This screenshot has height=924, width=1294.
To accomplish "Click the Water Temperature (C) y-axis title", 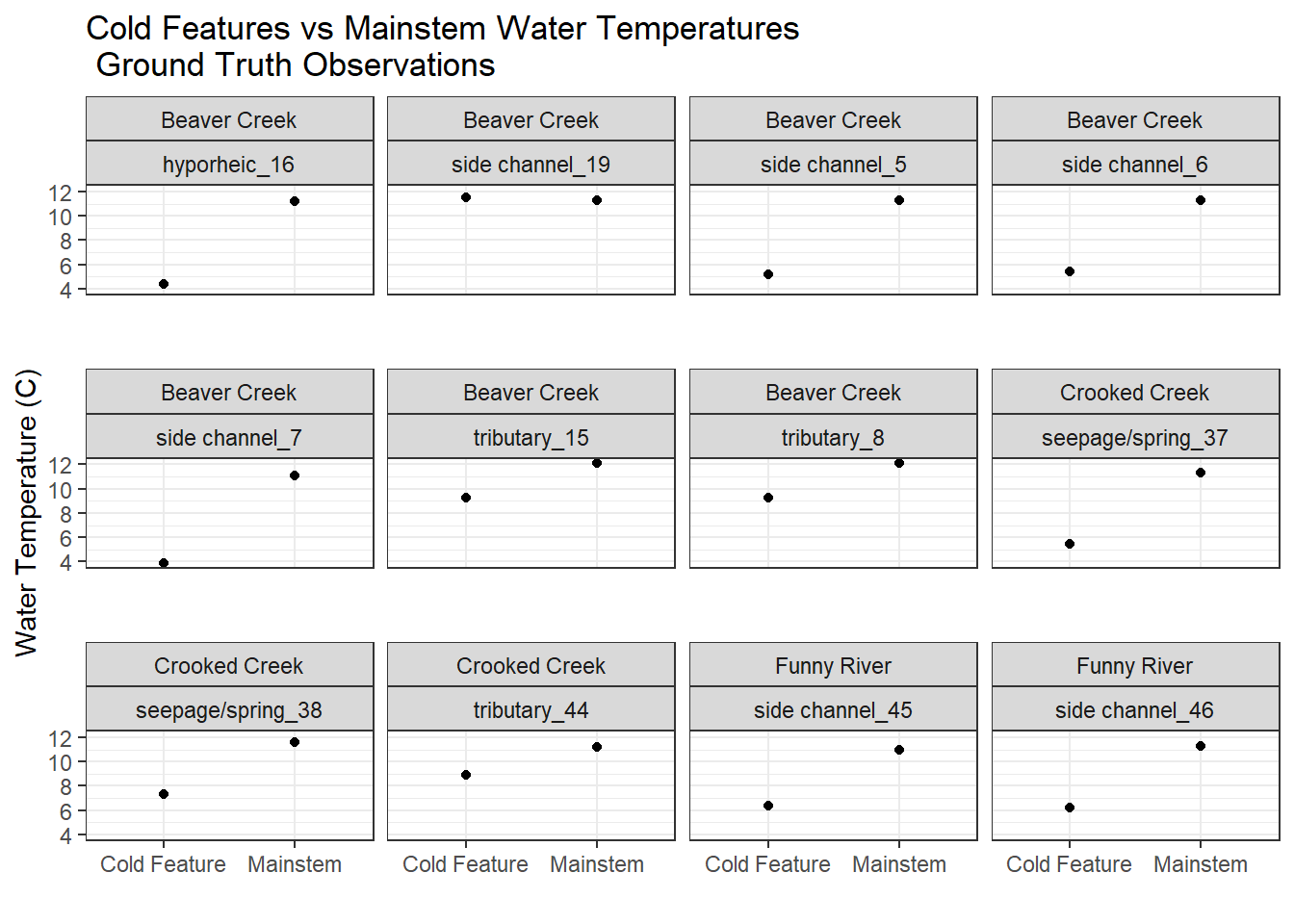I will click(x=27, y=512).
